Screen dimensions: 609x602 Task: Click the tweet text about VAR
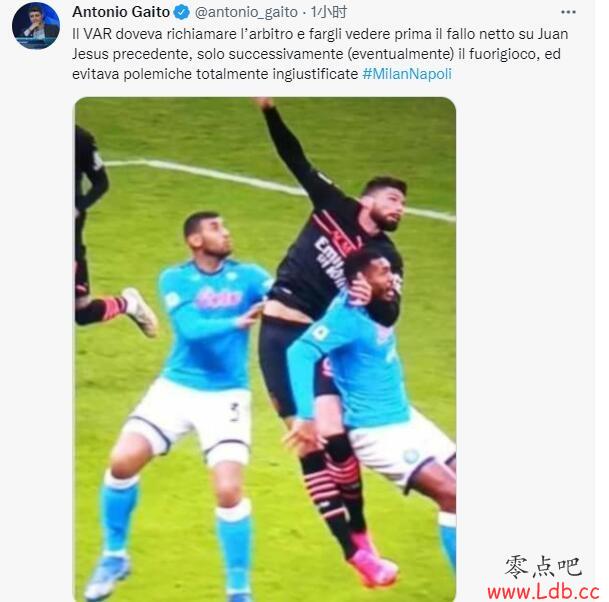320,54
